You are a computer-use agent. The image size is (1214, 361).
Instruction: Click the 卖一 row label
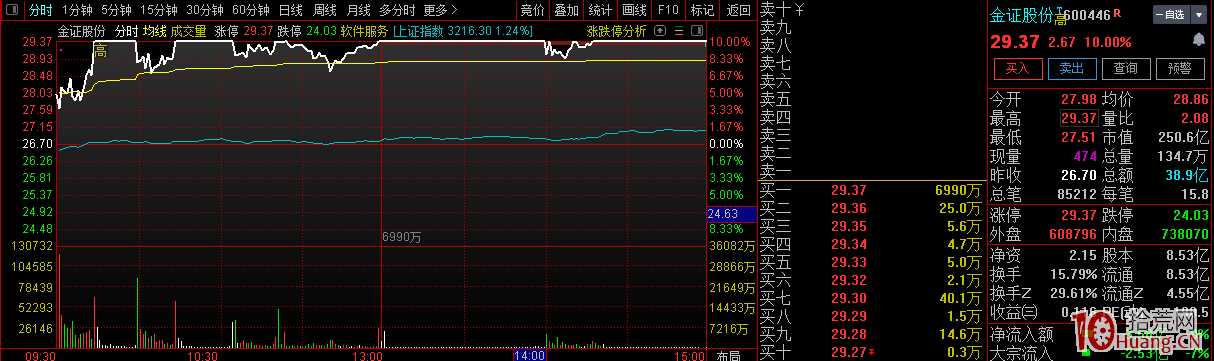(776, 171)
